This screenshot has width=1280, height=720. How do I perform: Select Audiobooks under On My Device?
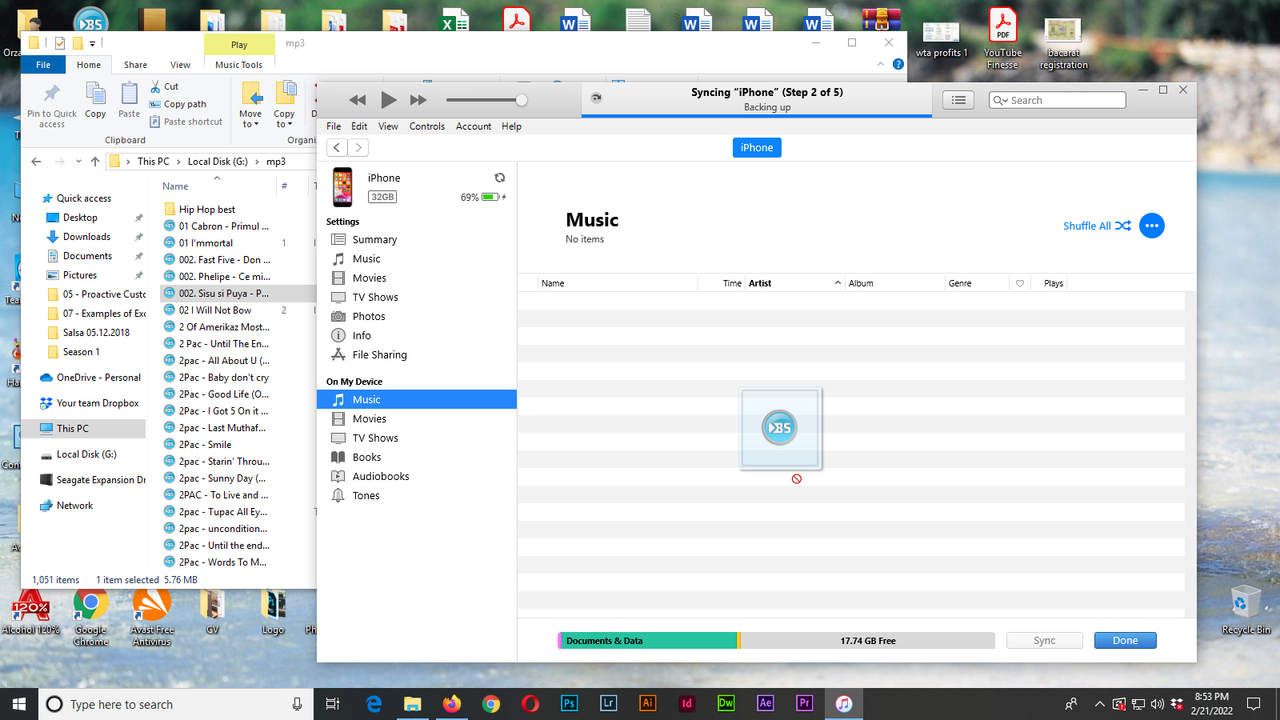pyautogui.click(x=380, y=477)
